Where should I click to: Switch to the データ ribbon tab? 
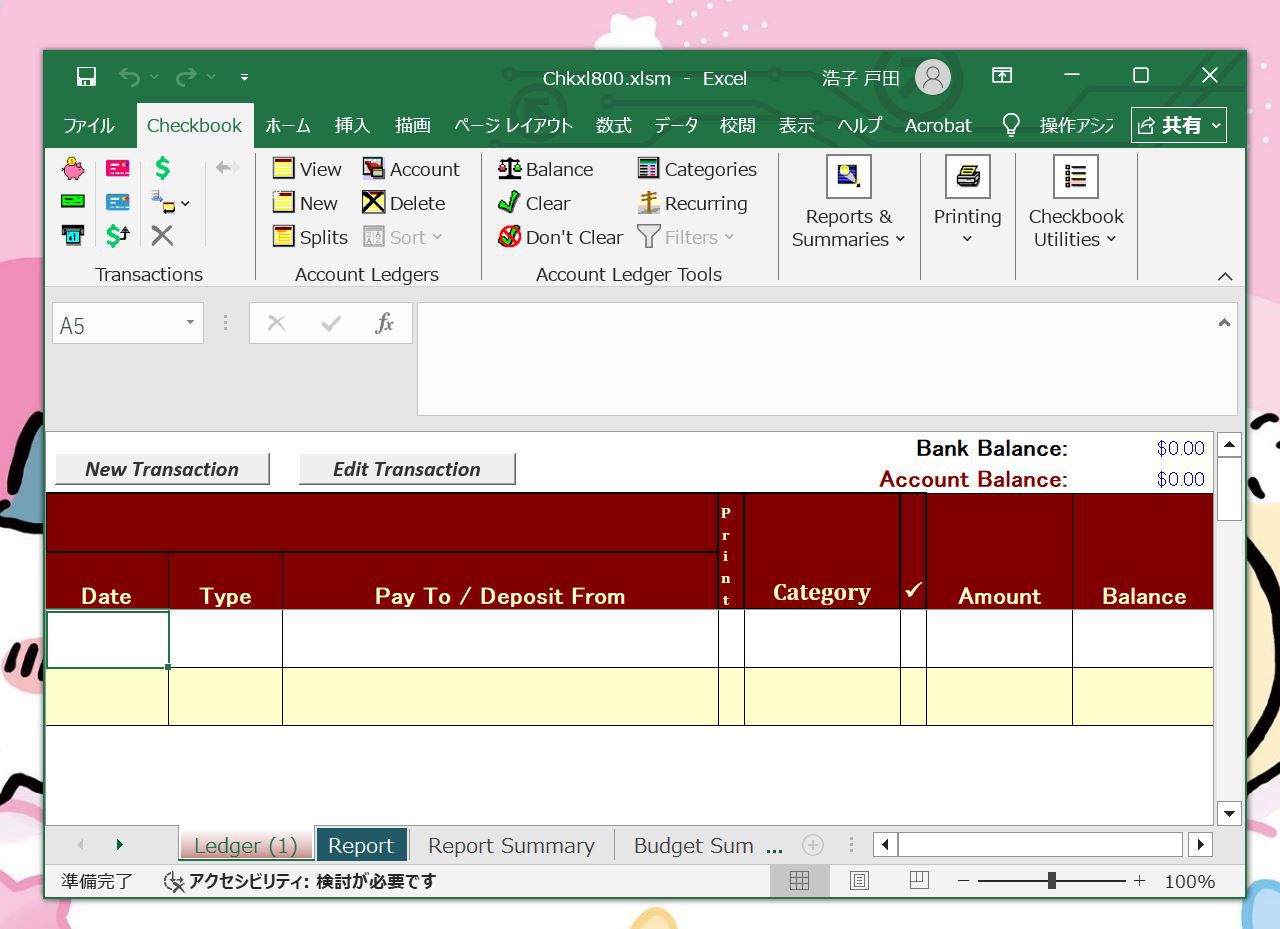[676, 125]
